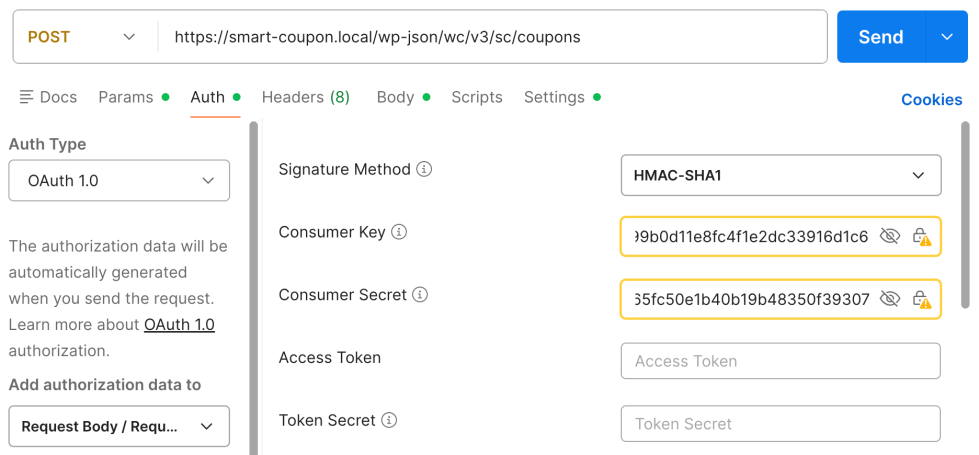Viewport: 979px width, 455px height.
Task: Click the Consumer Key info icon
Action: [399, 232]
